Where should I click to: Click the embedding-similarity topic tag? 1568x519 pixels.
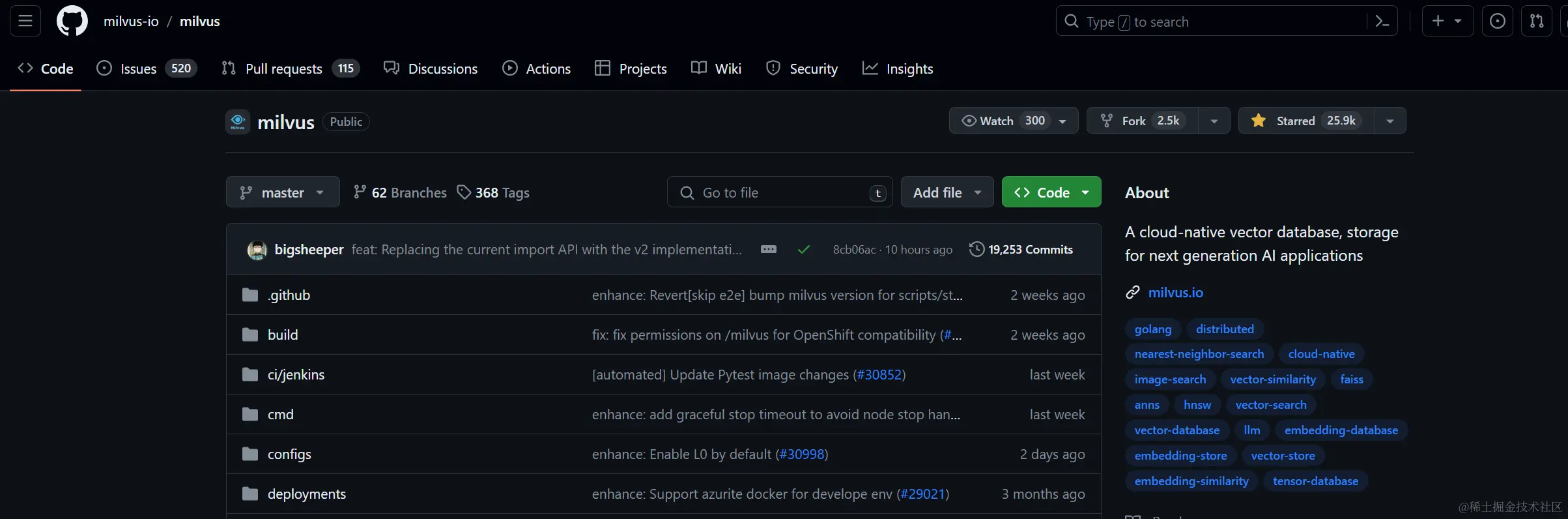(x=1191, y=481)
